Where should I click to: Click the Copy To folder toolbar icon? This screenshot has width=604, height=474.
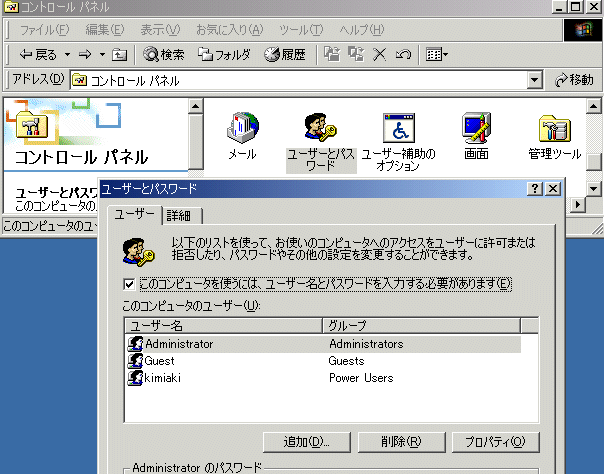(x=356, y=54)
